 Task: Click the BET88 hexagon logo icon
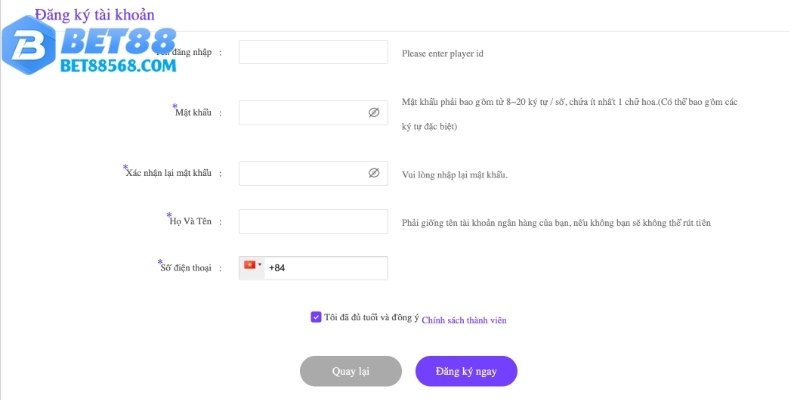[x=29, y=45]
